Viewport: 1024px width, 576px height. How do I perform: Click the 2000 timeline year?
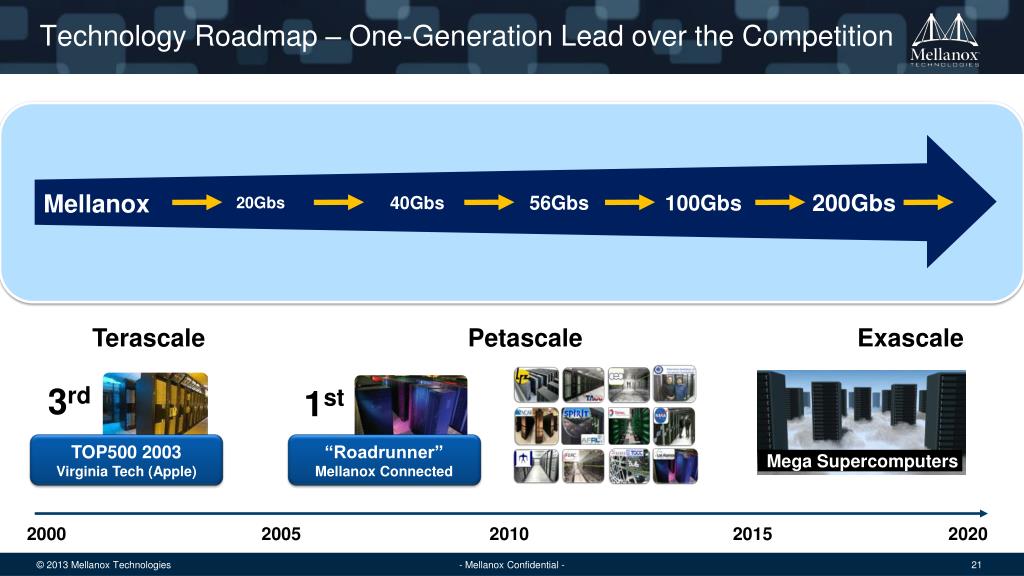click(46, 534)
